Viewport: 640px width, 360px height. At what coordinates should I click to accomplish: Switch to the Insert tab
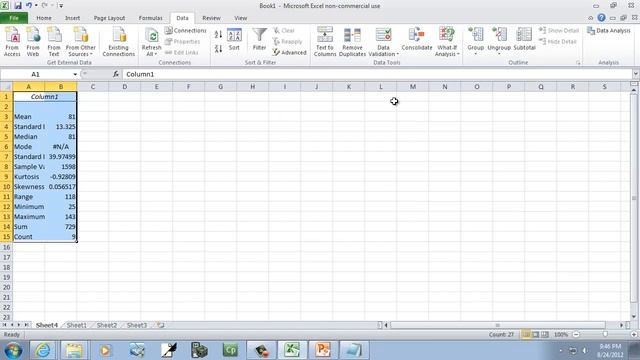click(72, 18)
